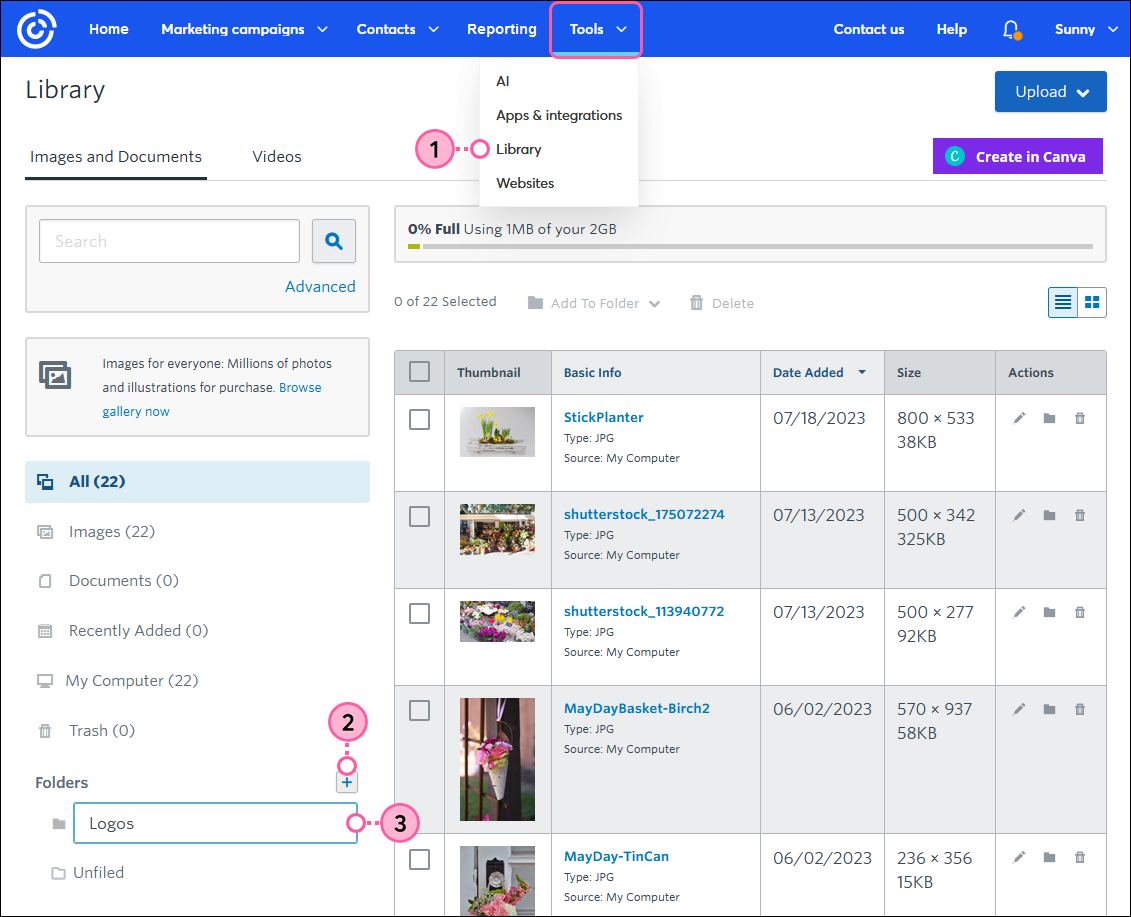Check the shutterstock_113940772 row checkbox
The width and height of the screenshot is (1131, 917).
tap(419, 613)
